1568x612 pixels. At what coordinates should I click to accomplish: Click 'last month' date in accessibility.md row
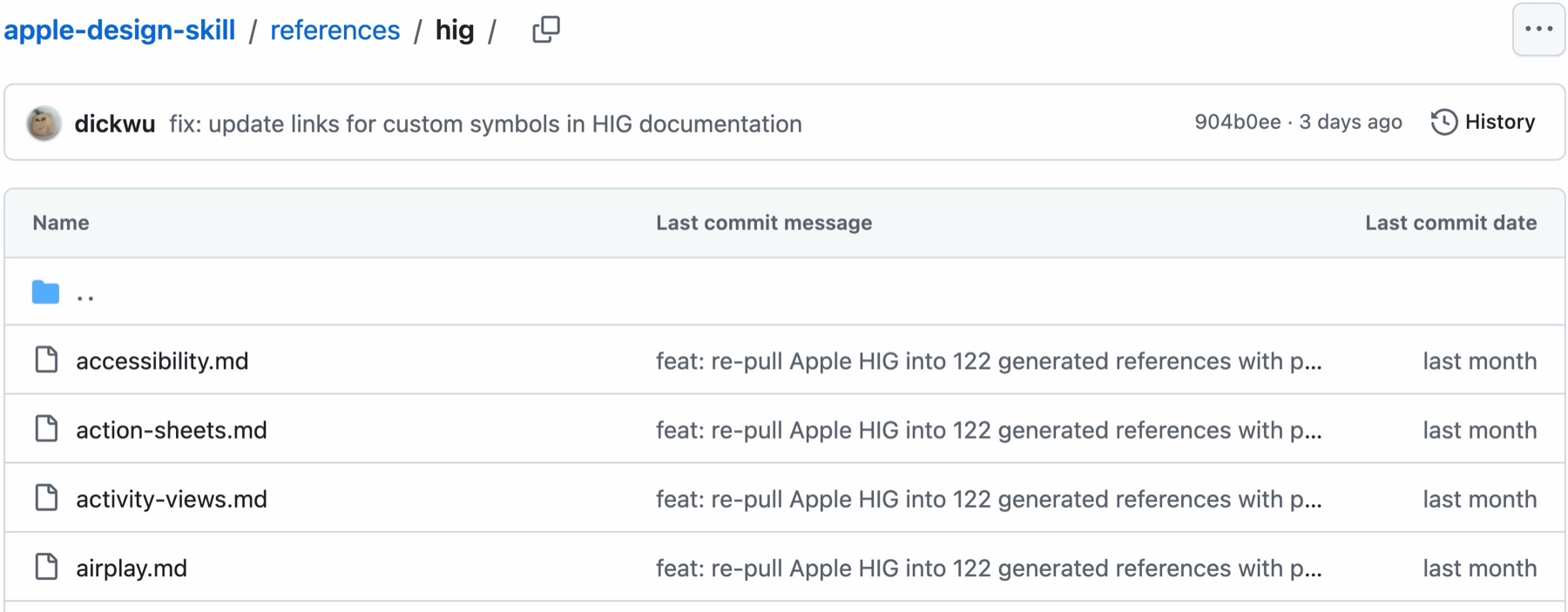click(x=1479, y=360)
